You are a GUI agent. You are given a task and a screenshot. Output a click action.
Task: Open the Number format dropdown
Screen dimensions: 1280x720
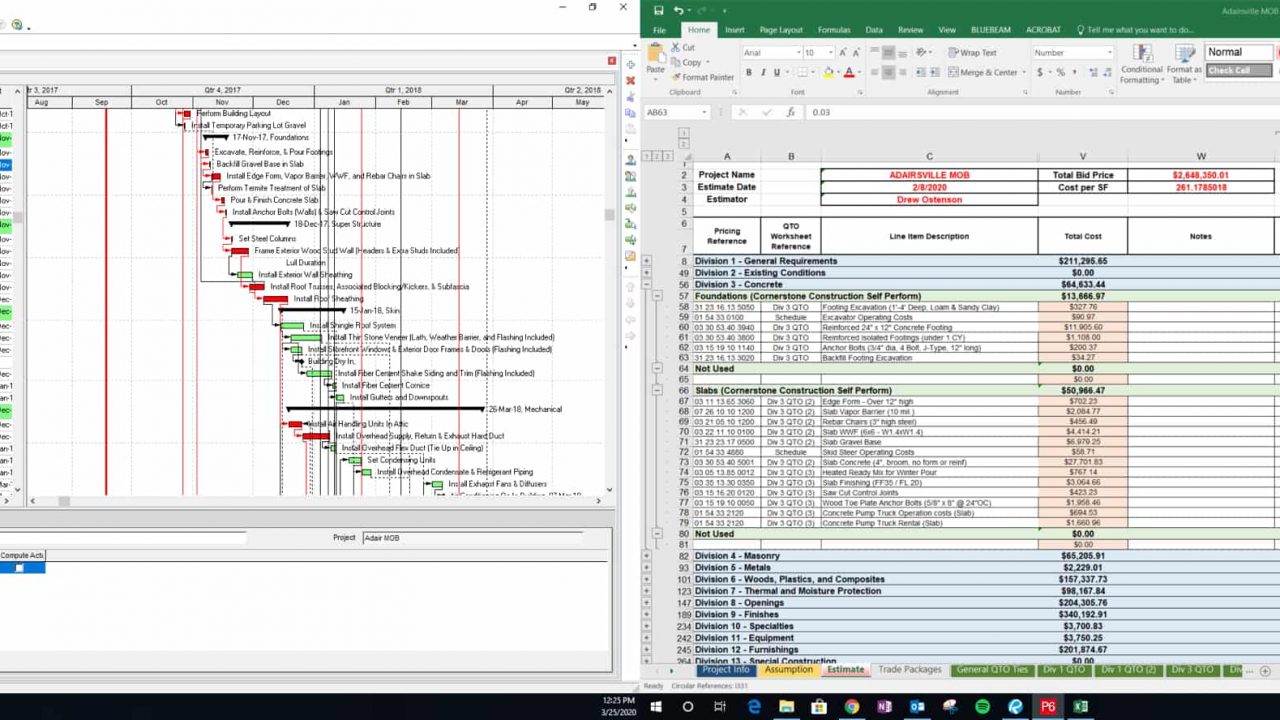click(x=1109, y=53)
